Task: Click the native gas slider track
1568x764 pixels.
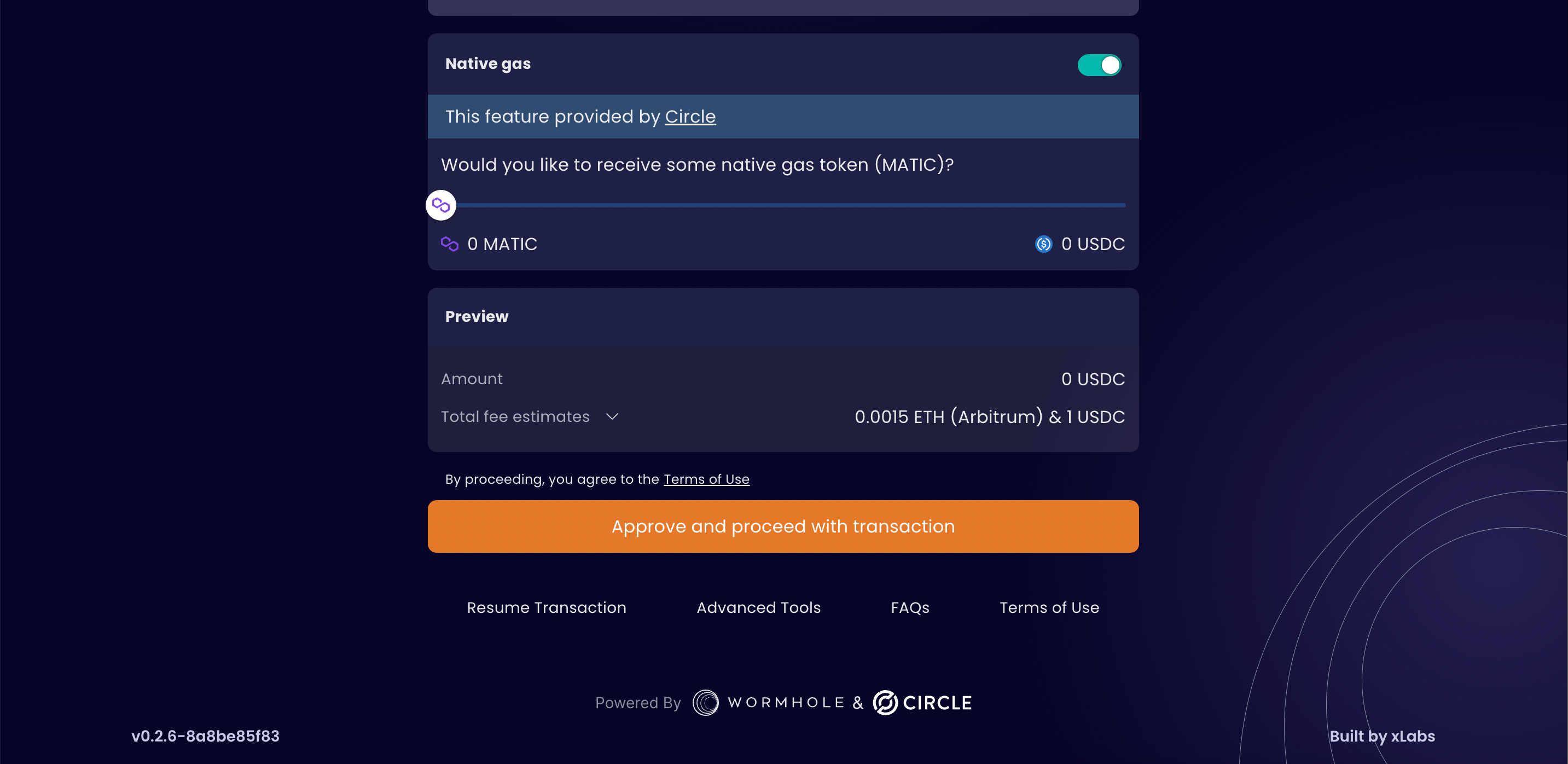Action: pyautogui.click(x=791, y=205)
